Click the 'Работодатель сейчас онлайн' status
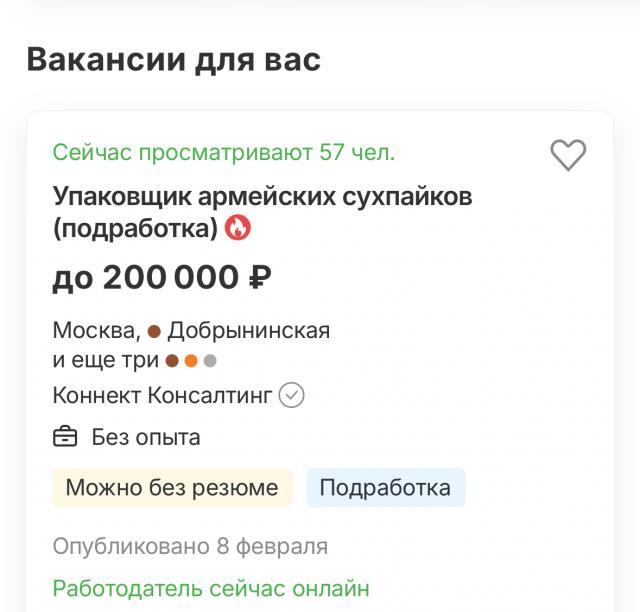640x612 pixels. [x=211, y=588]
